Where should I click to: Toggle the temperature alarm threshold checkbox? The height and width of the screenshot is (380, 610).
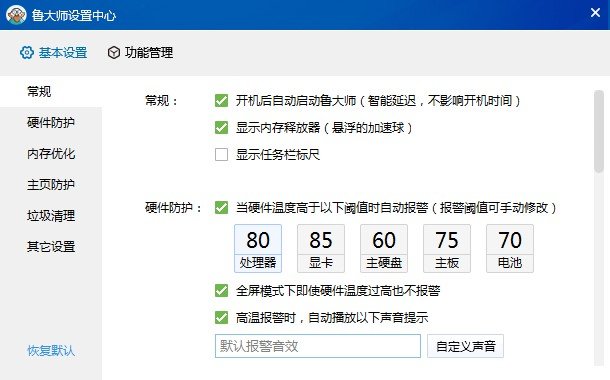pyautogui.click(x=221, y=208)
